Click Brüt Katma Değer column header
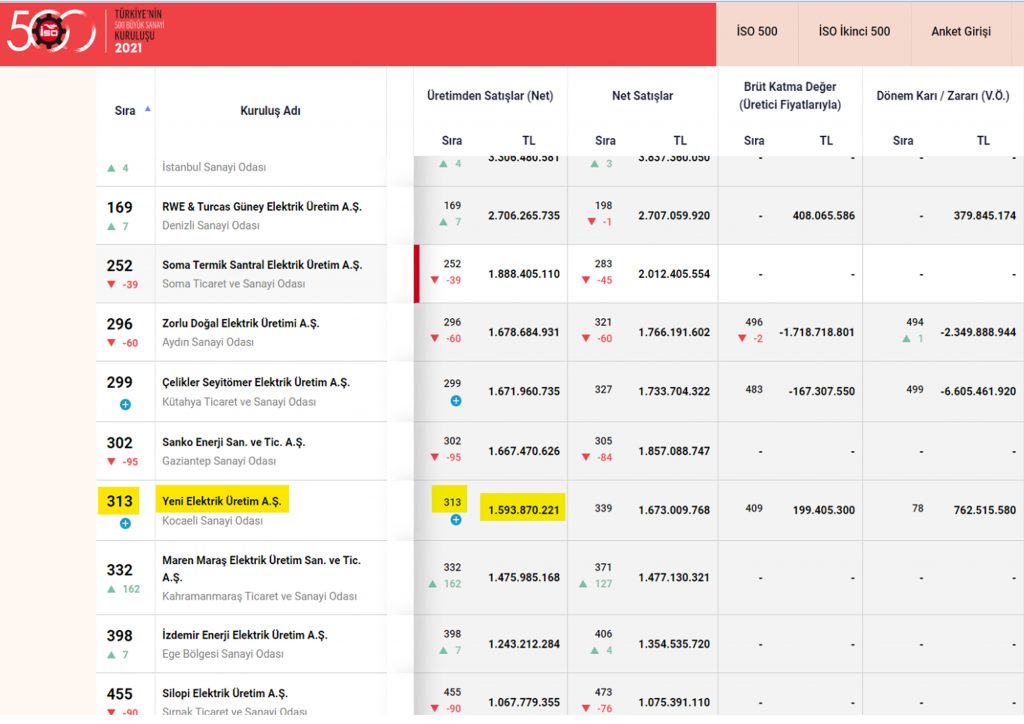This screenshot has height=724, width=1024. [x=790, y=96]
